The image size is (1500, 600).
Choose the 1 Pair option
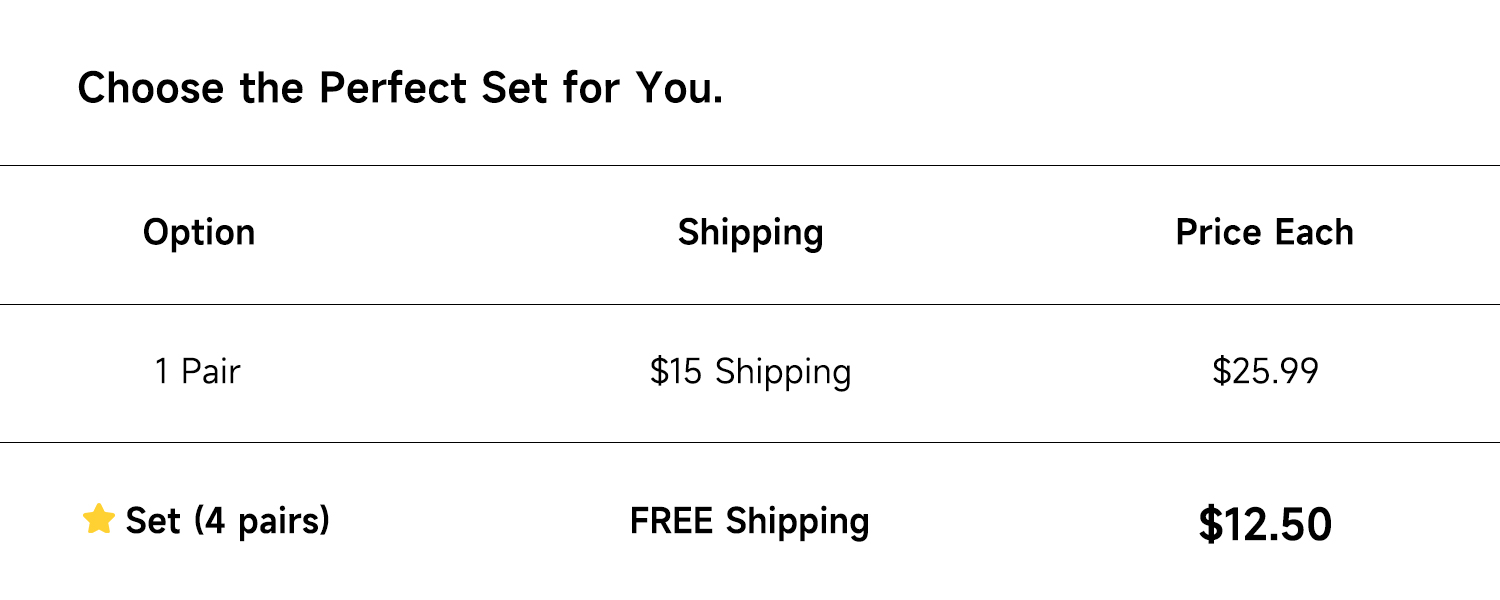197,372
